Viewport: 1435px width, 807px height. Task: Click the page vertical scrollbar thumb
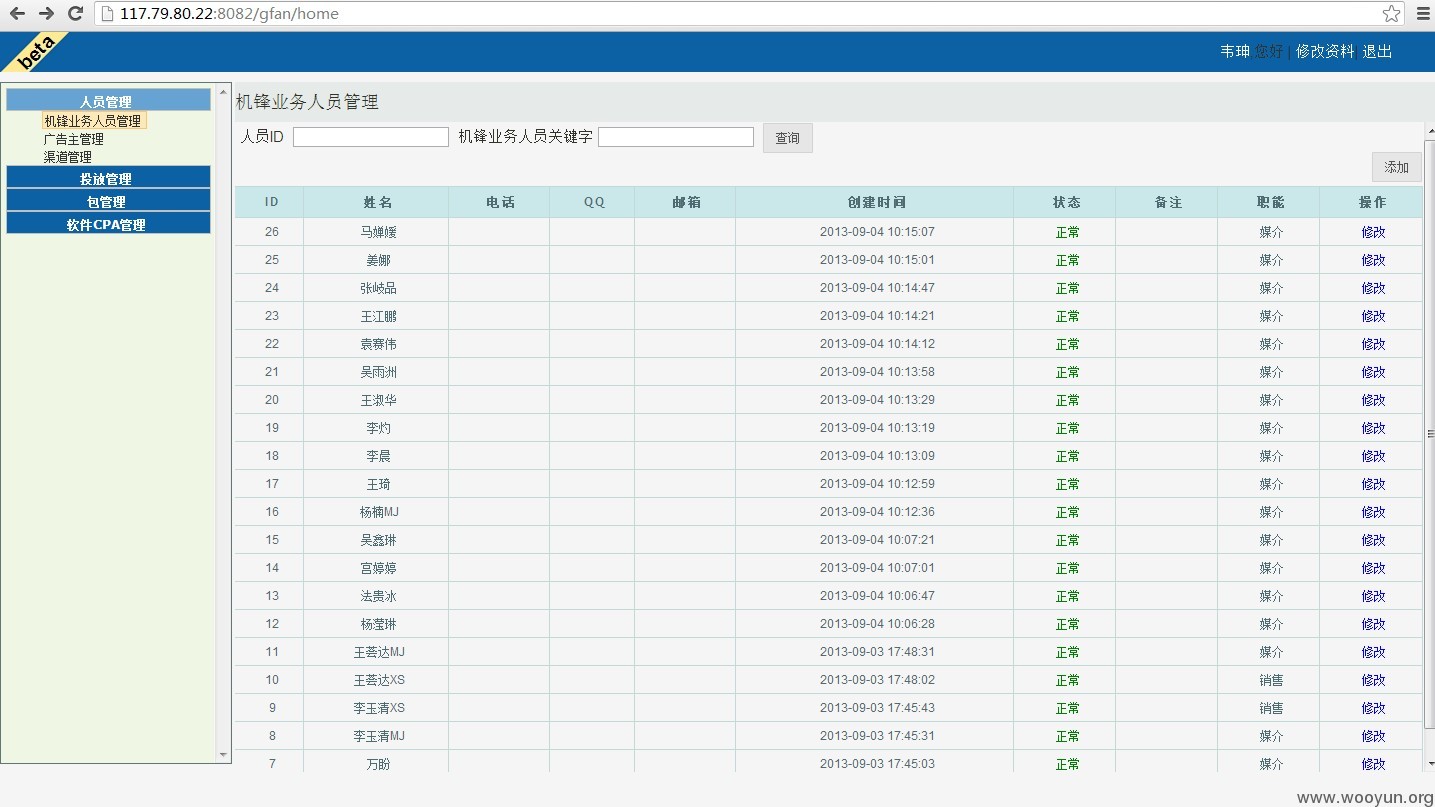1430,435
